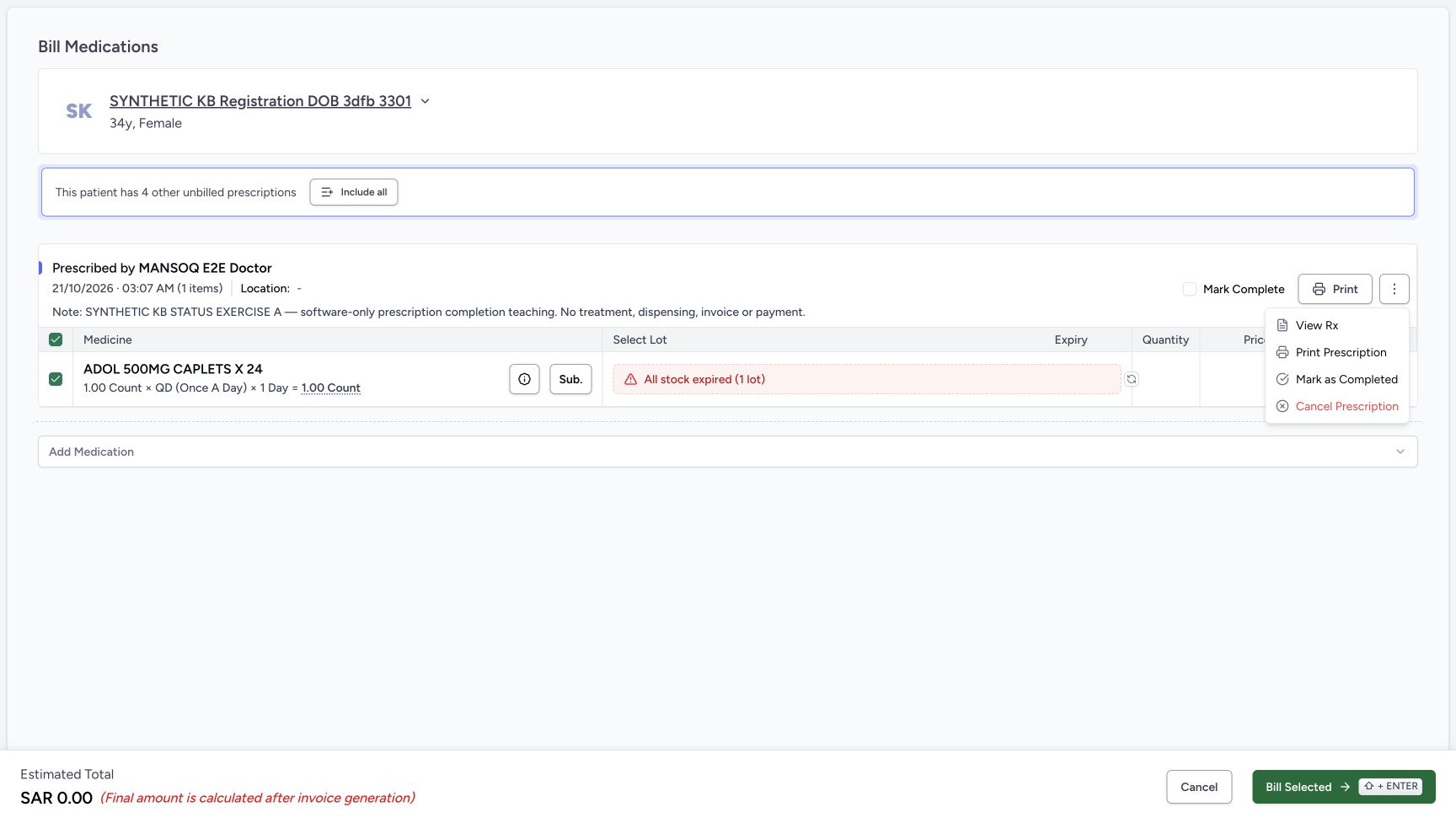1456x823 pixels.
Task: Click the refresh lot icon beside expired stock
Action: pos(1132,379)
